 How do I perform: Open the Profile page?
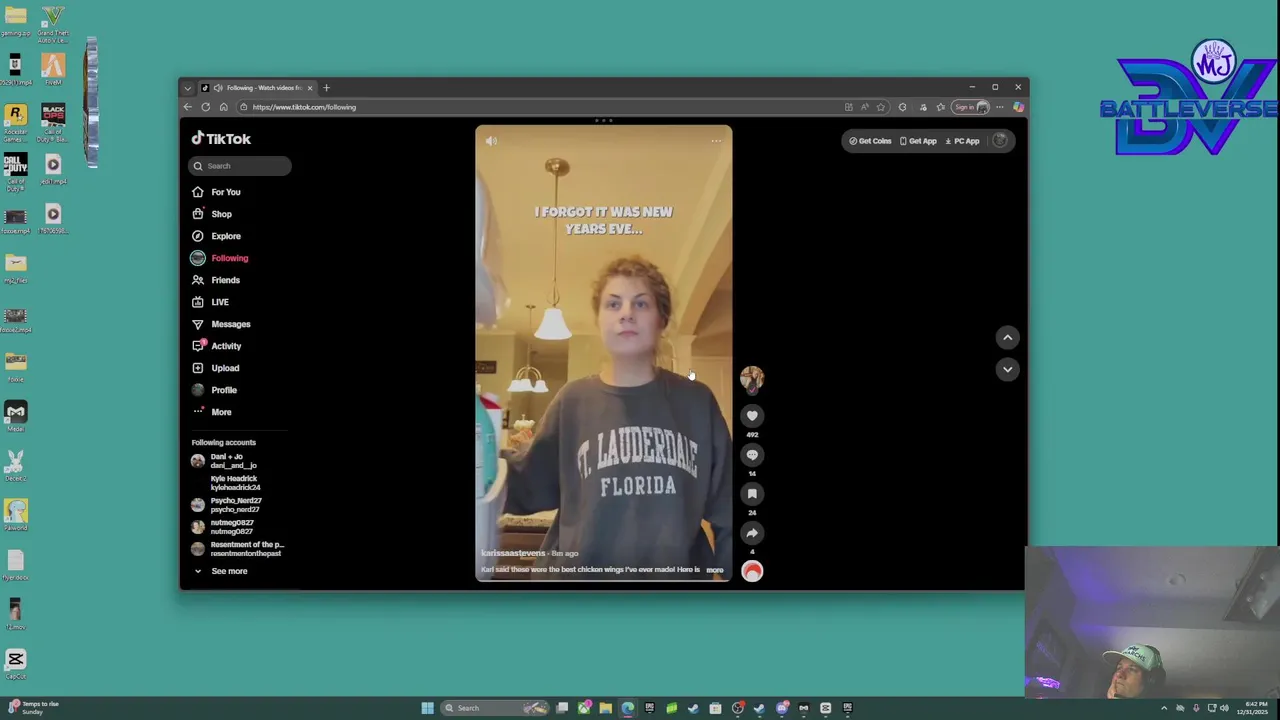215,390
